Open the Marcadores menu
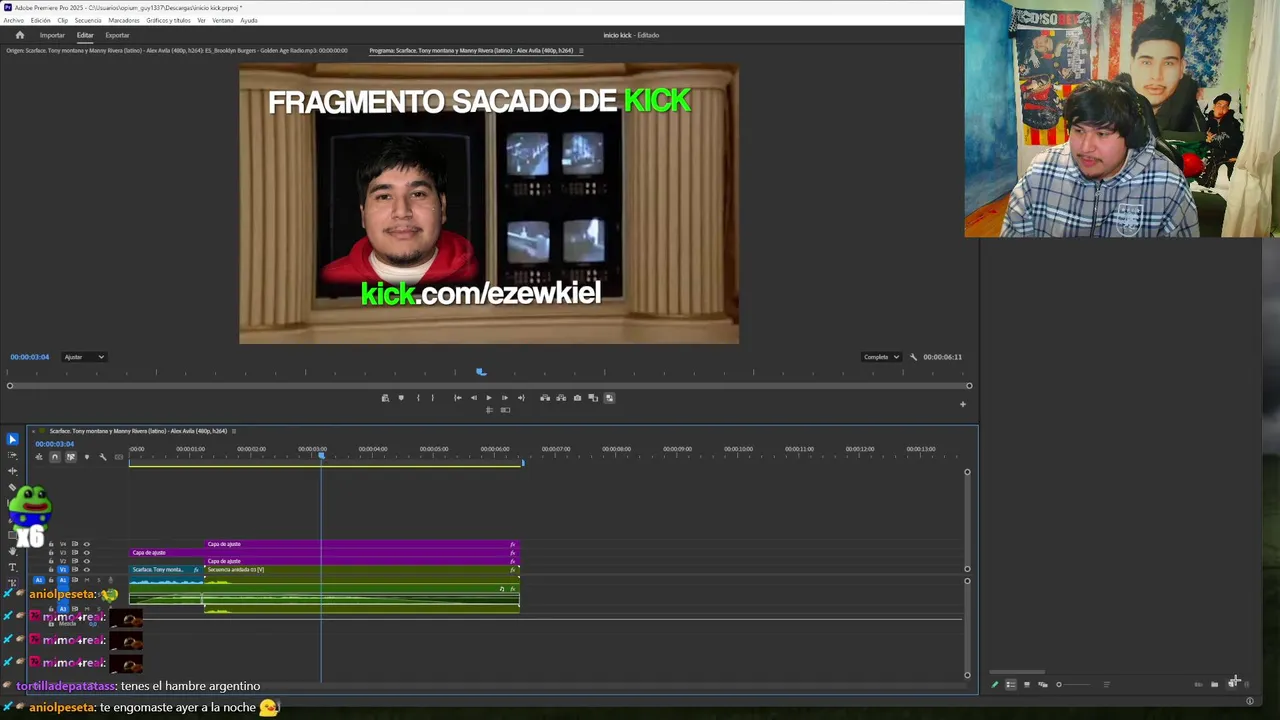 (124, 20)
